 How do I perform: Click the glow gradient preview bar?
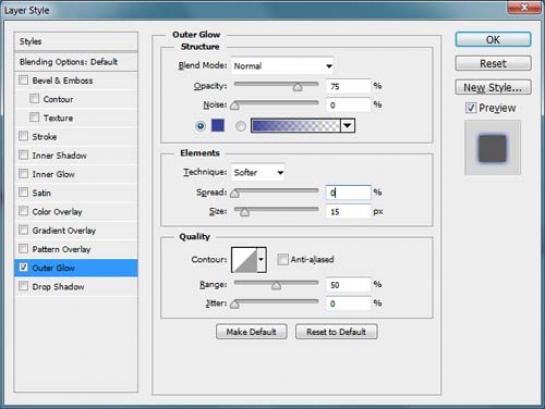coord(296,126)
